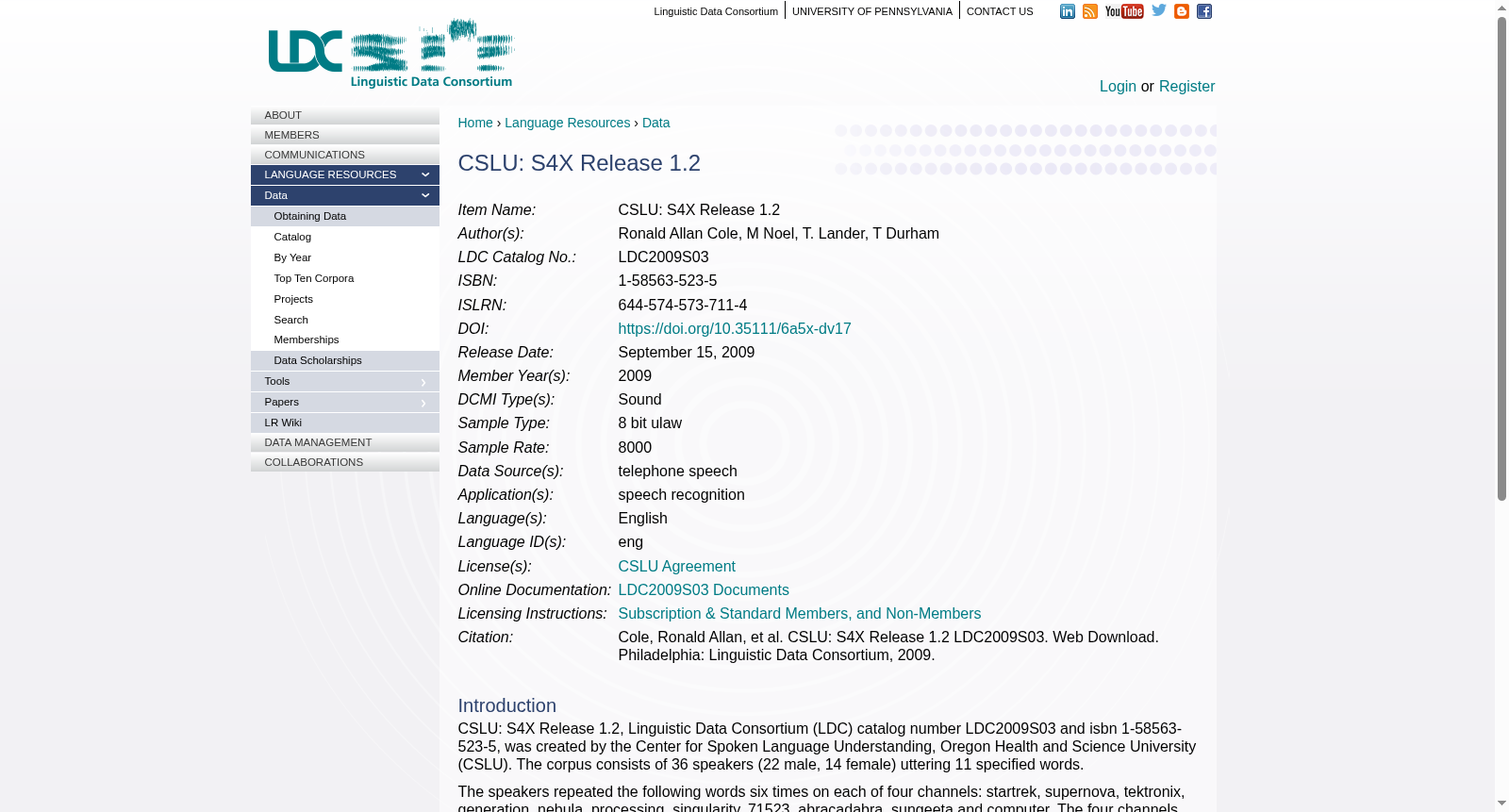Click Contact Us header link
The image size is (1509, 812).
pyautogui.click(x=1000, y=11)
